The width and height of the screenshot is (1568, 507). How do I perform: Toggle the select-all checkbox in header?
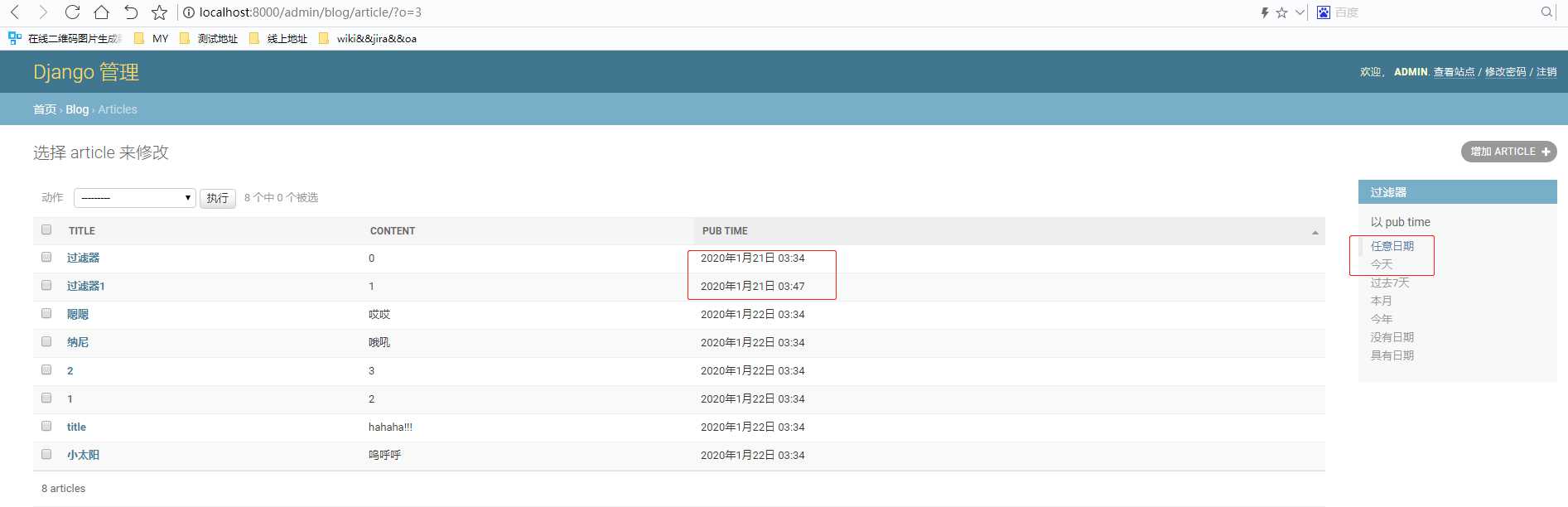click(46, 229)
